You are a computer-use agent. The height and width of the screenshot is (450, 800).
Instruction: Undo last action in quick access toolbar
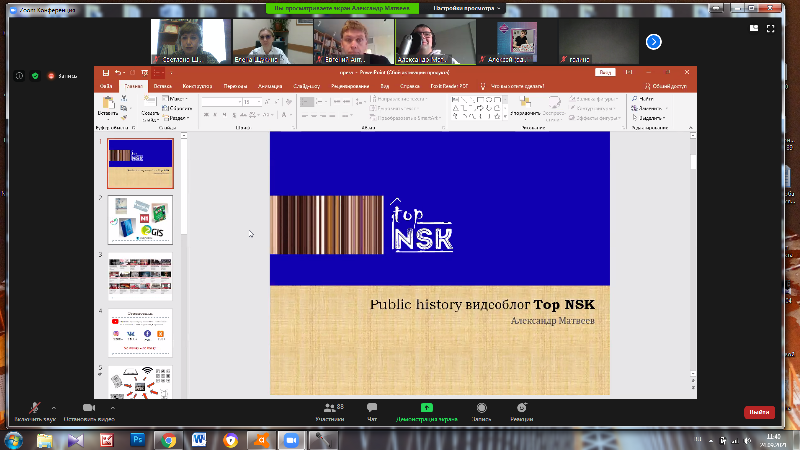tap(118, 73)
